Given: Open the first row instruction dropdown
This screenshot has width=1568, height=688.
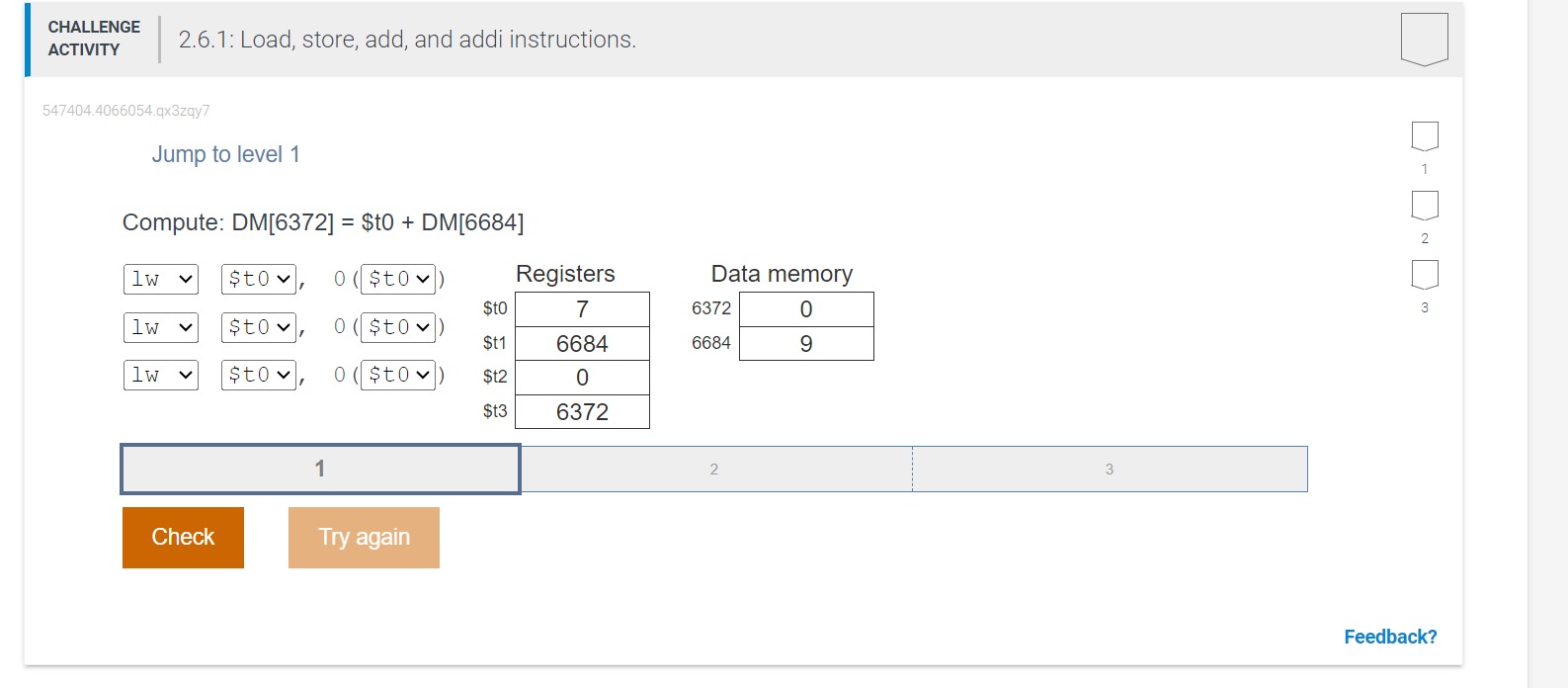Looking at the screenshot, I should pos(161,280).
